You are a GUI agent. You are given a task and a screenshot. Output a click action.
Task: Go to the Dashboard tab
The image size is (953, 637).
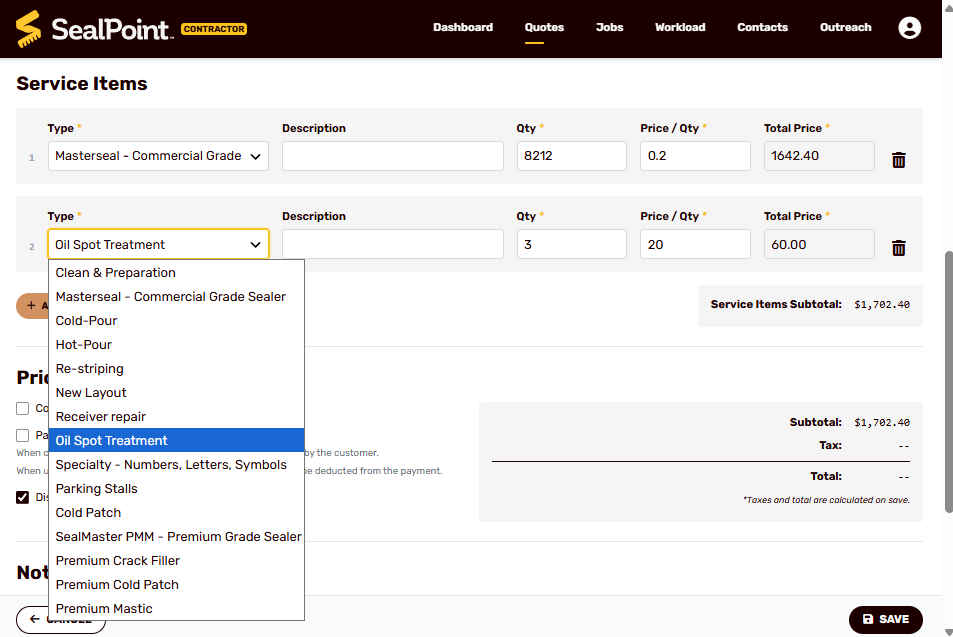[x=463, y=27]
